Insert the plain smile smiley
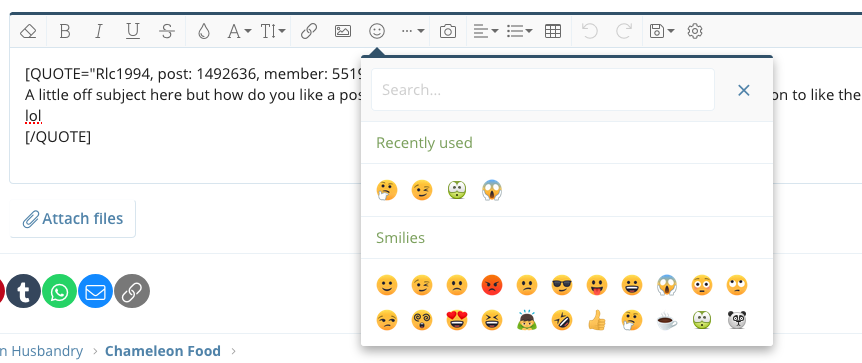 [387, 285]
